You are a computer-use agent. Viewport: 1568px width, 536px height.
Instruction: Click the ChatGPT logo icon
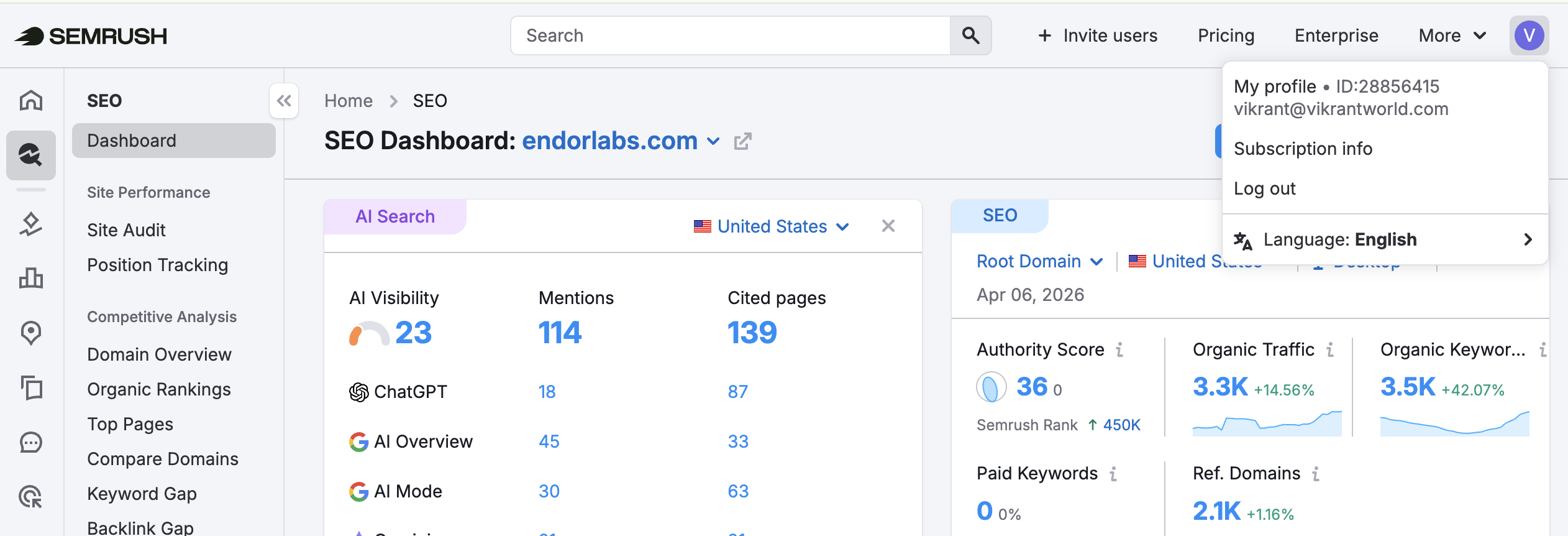coord(359,392)
